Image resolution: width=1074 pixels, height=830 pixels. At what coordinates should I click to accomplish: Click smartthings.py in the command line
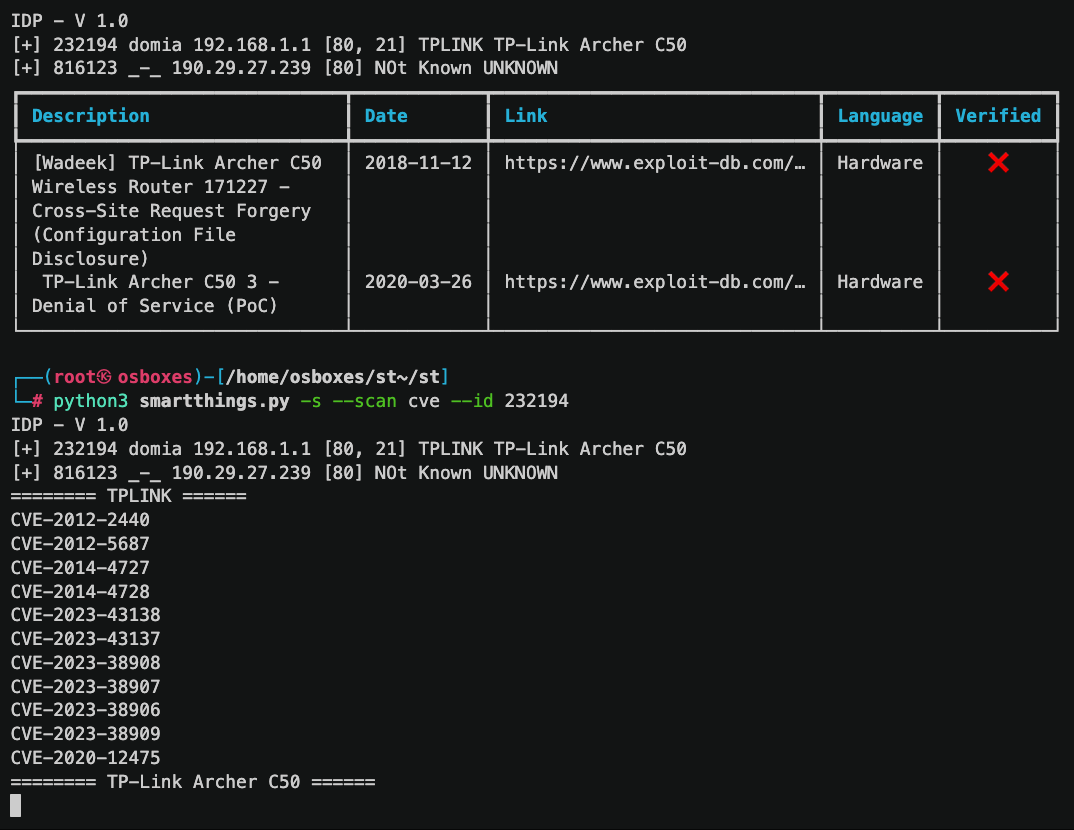point(214,401)
